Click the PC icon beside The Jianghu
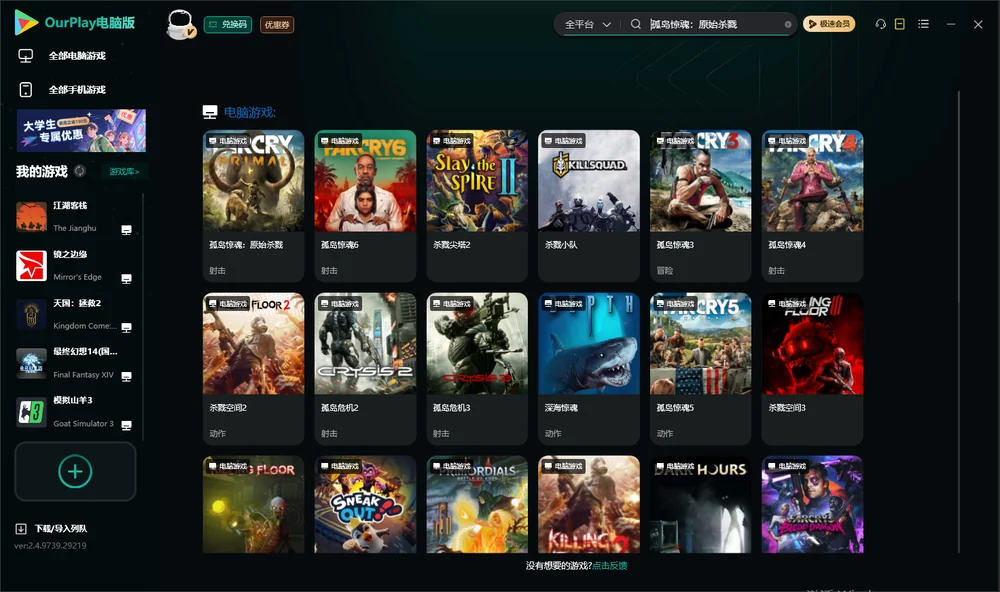 (x=126, y=230)
